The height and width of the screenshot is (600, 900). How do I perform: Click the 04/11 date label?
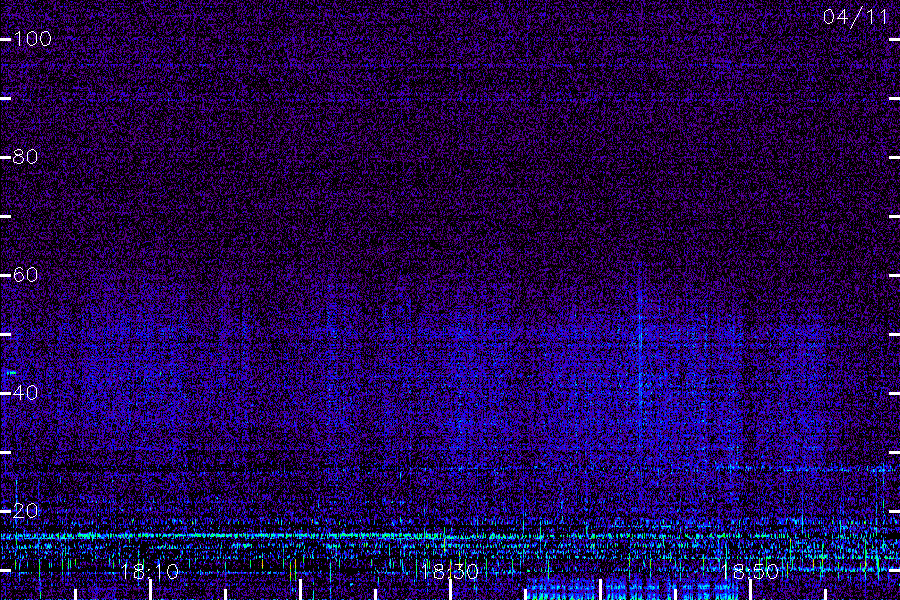tap(855, 17)
